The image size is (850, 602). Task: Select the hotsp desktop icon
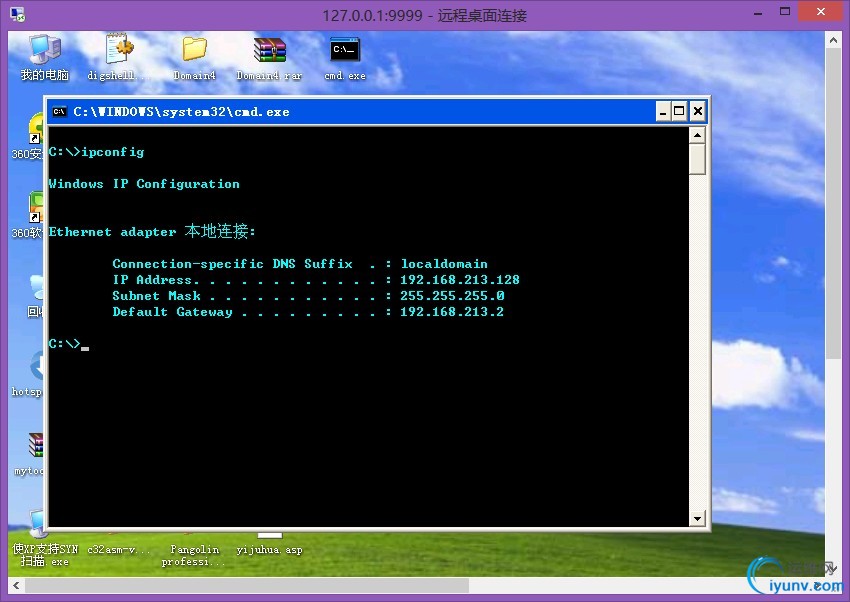coord(37,366)
